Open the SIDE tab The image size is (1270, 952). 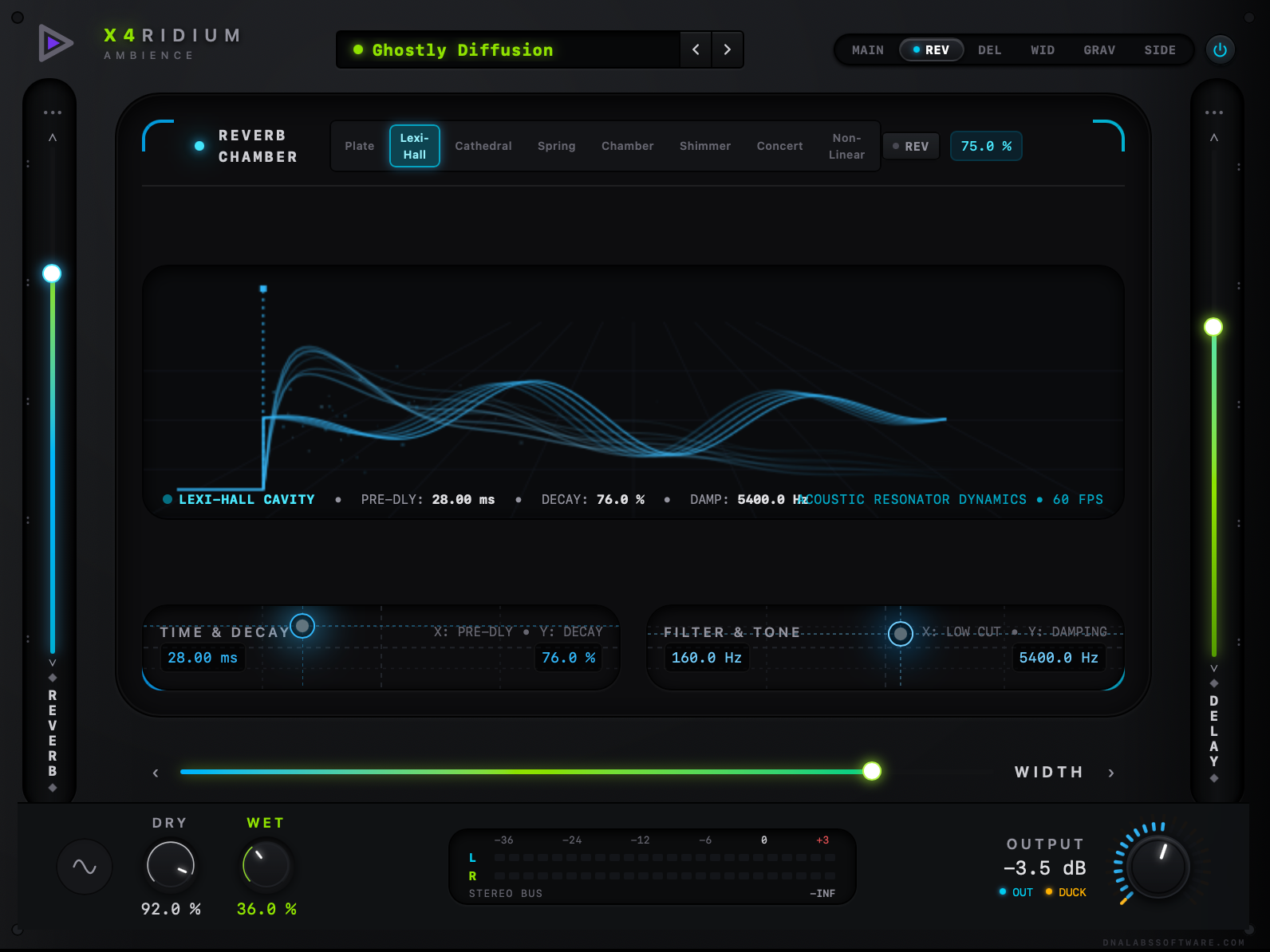point(1160,50)
